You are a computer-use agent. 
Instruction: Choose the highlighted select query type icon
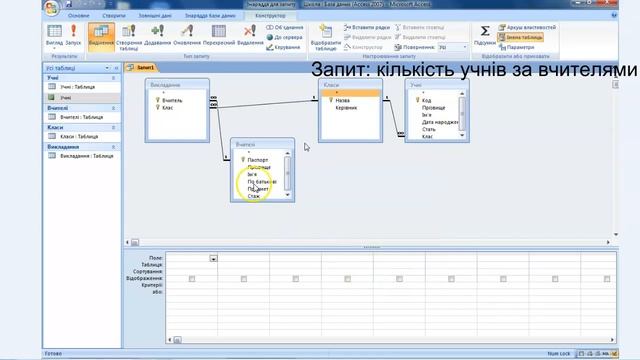tap(101, 37)
